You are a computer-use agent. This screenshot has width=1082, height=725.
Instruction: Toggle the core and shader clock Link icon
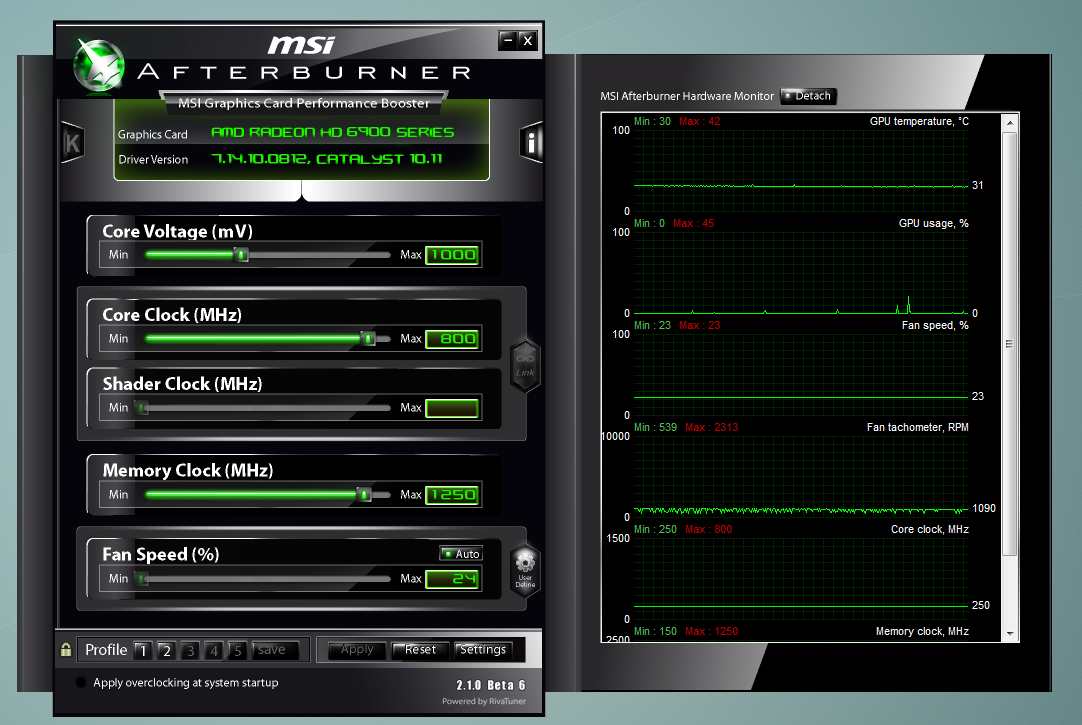click(x=525, y=366)
